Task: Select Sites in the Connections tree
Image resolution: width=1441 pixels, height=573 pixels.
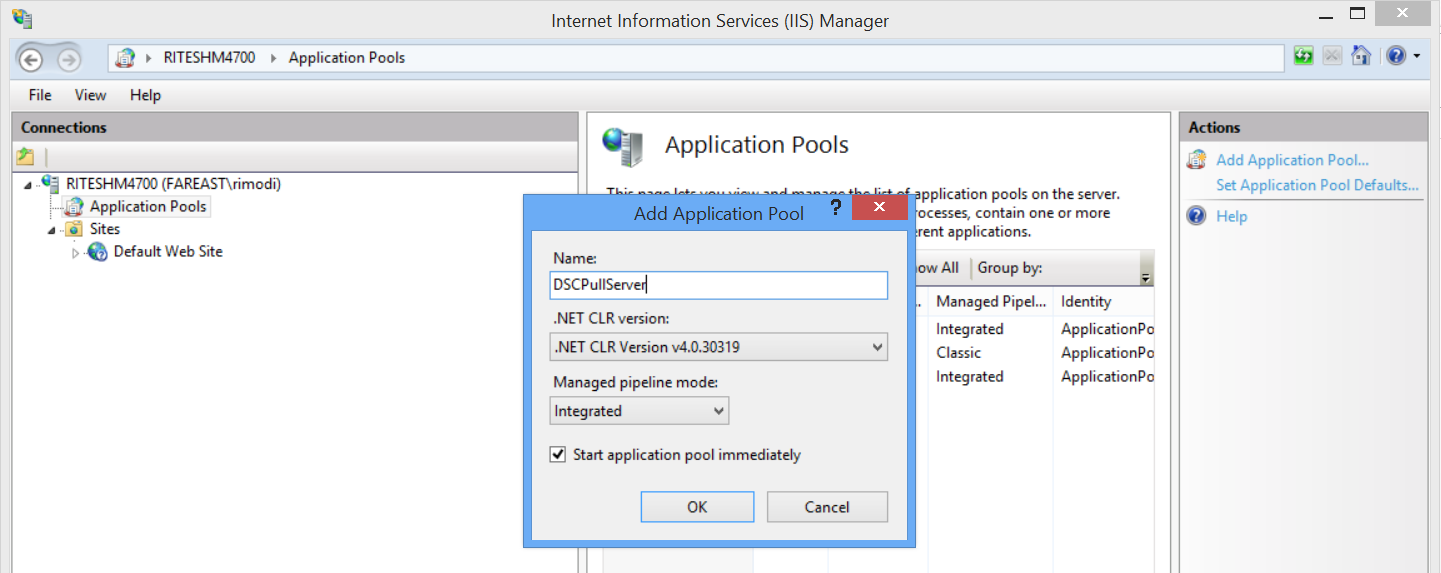Action: pyautogui.click(x=104, y=229)
